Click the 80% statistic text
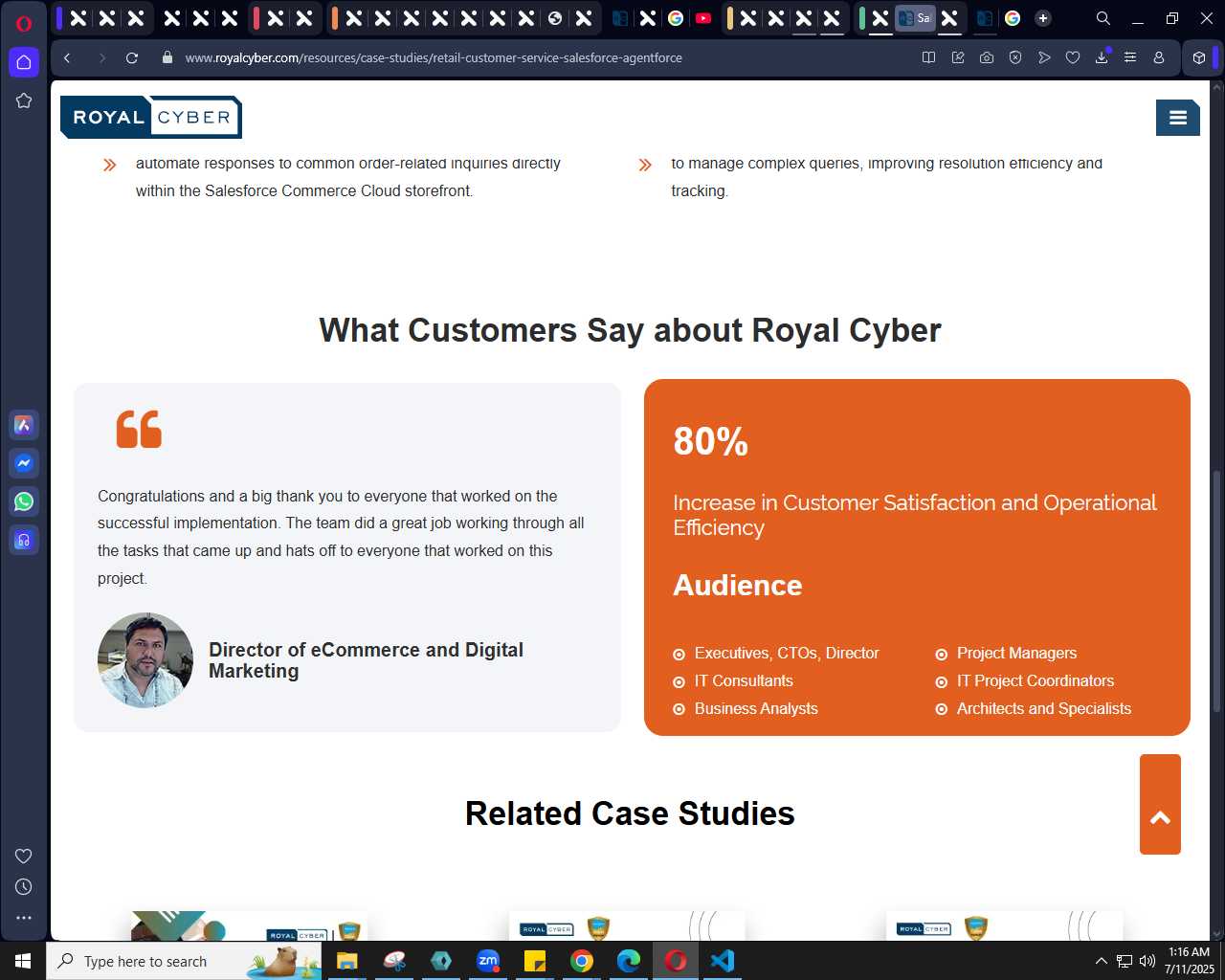1225x980 pixels. pos(711,441)
